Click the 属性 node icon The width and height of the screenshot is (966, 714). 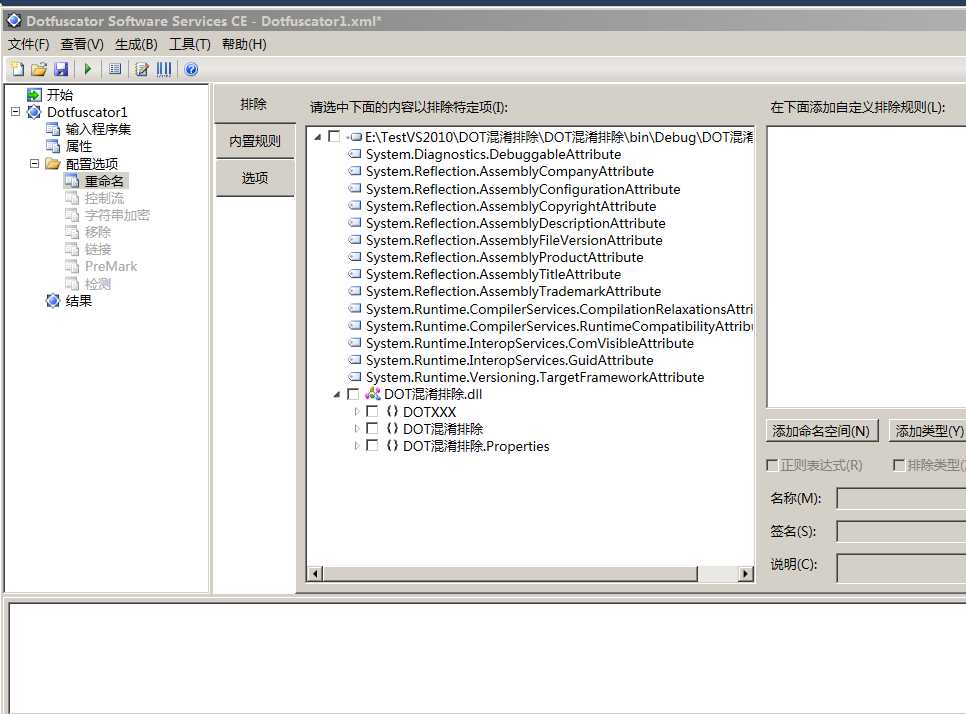[53, 146]
